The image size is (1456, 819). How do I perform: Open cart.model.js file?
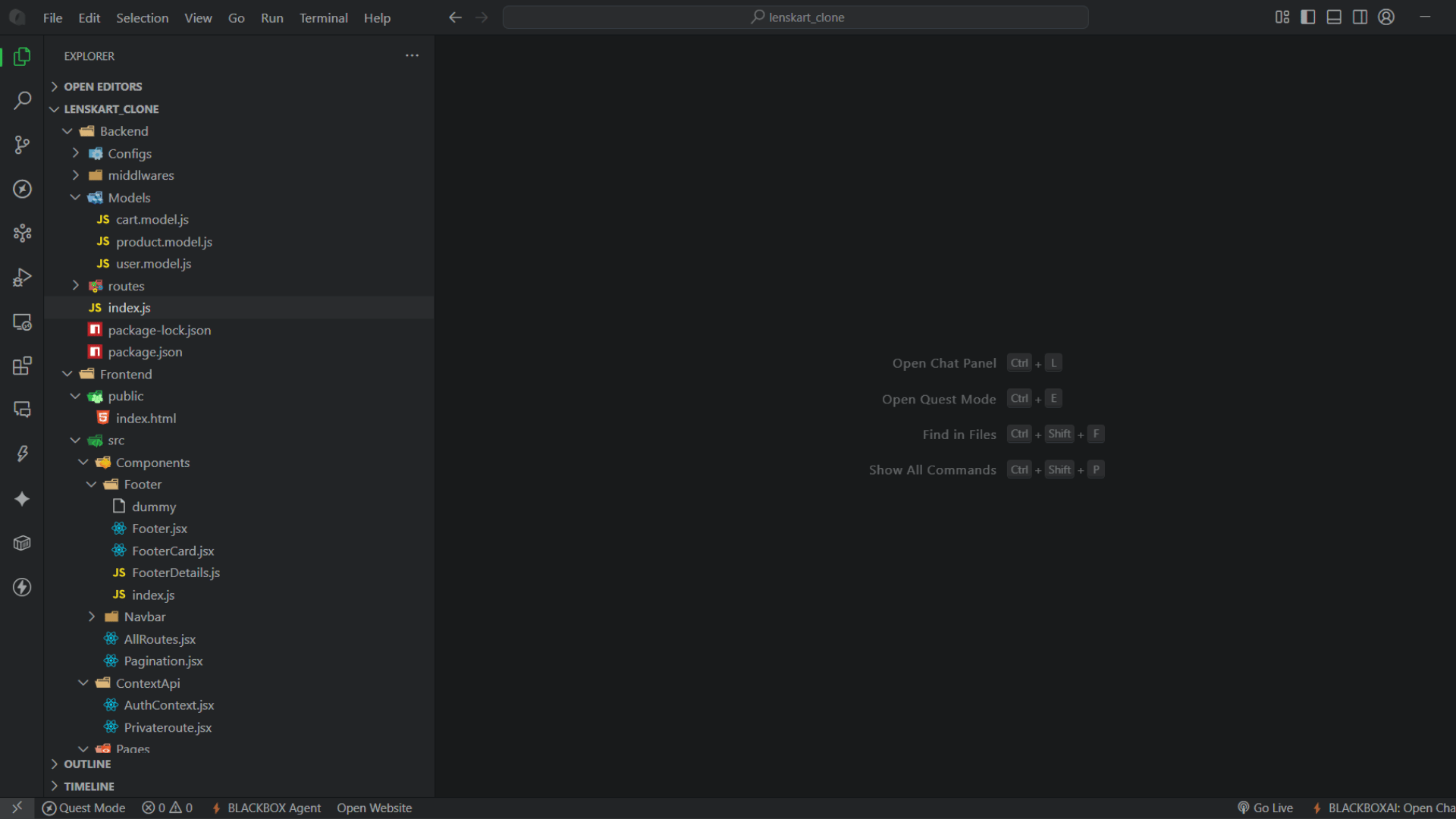[x=152, y=219]
